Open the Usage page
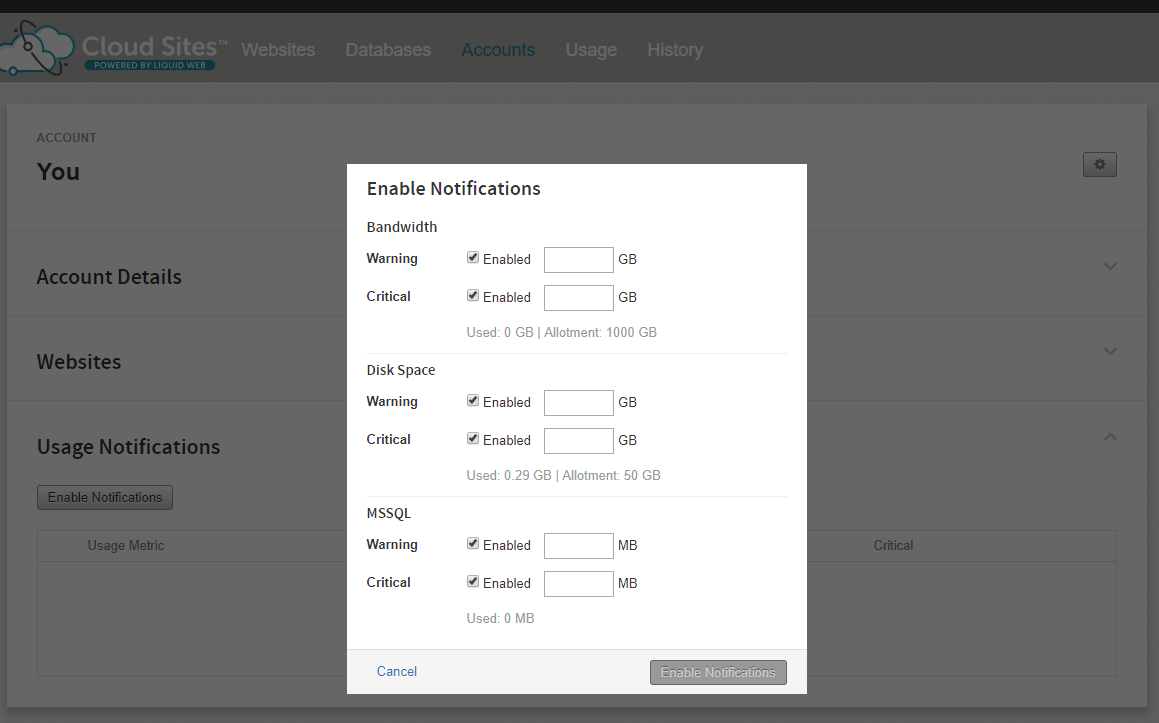 (x=591, y=49)
